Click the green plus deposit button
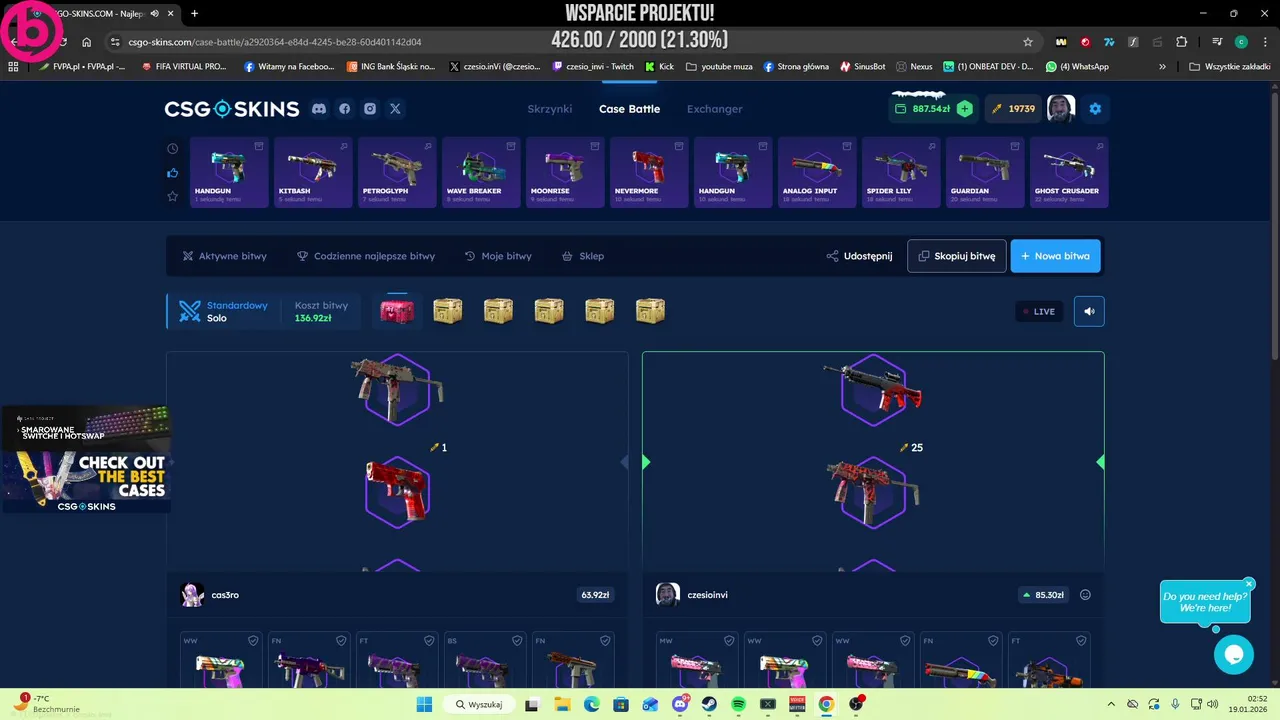Viewport: 1280px width, 720px height. pyautogui.click(x=964, y=109)
